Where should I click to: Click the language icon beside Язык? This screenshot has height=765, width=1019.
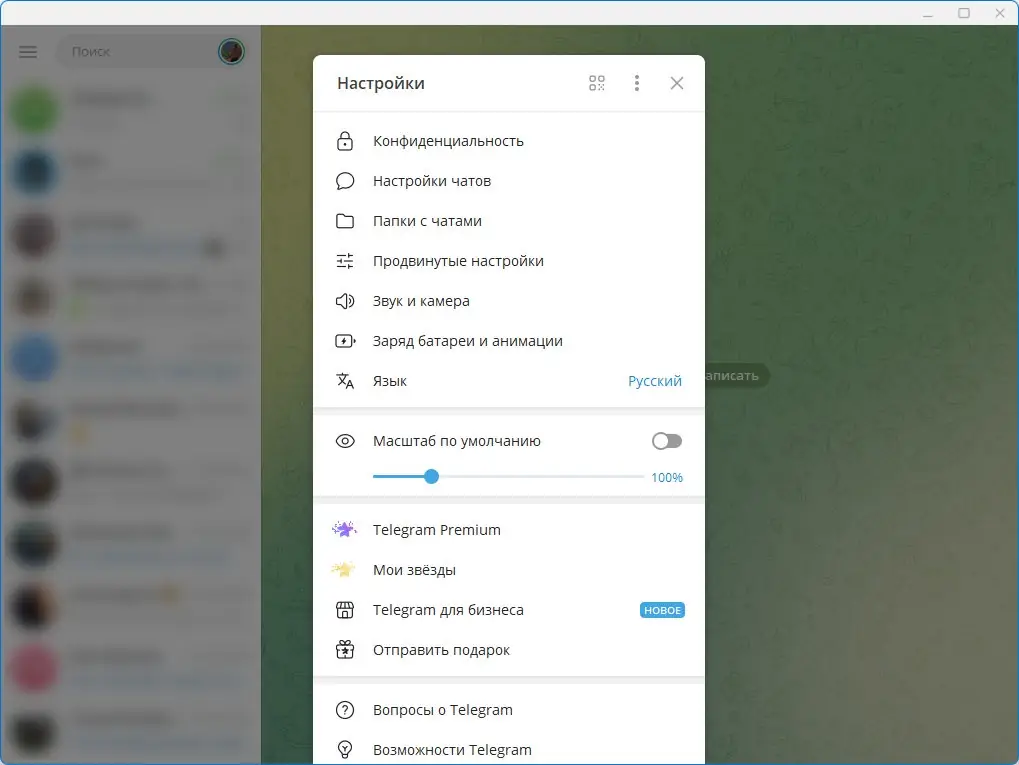(345, 381)
